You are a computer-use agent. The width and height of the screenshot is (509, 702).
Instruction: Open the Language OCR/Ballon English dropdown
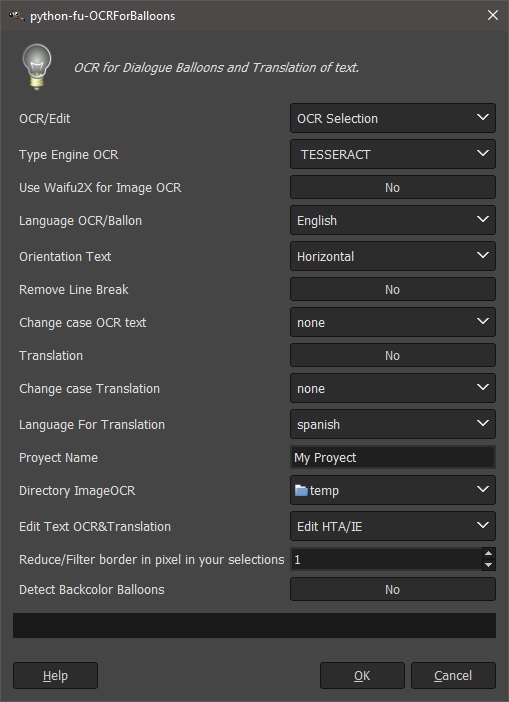coord(393,220)
